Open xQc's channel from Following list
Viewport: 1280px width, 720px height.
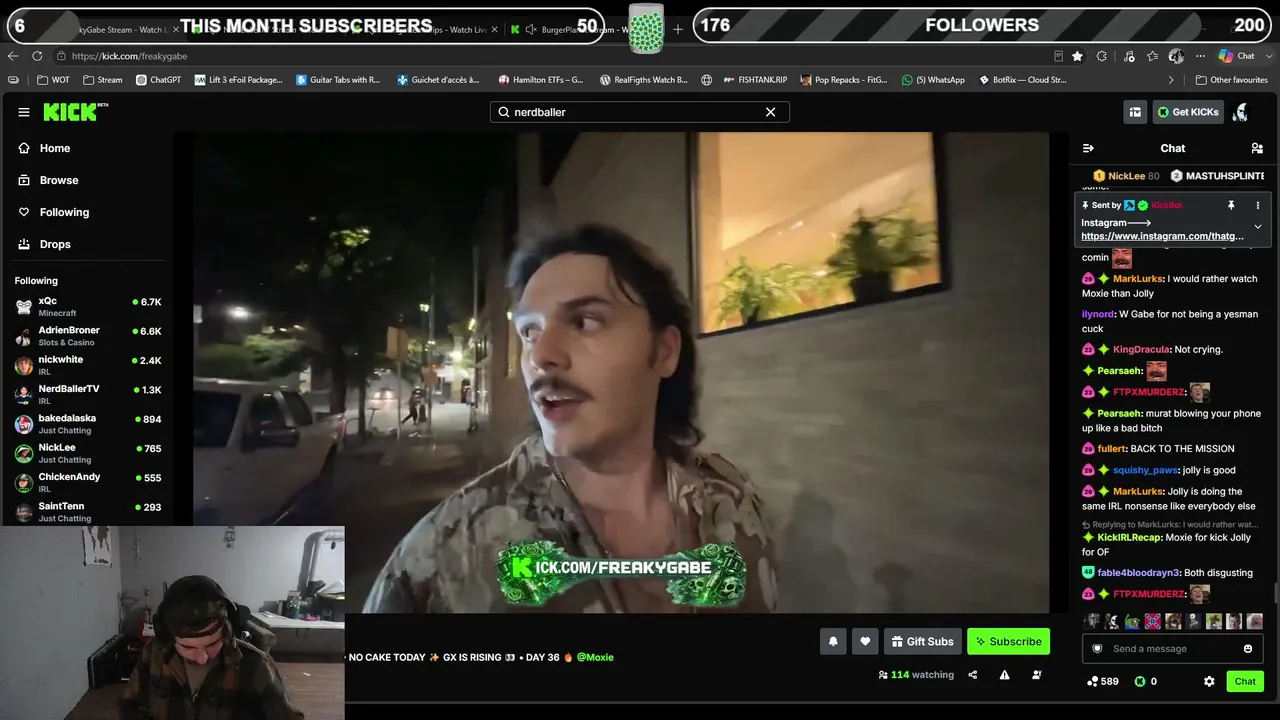pyautogui.click(x=88, y=307)
